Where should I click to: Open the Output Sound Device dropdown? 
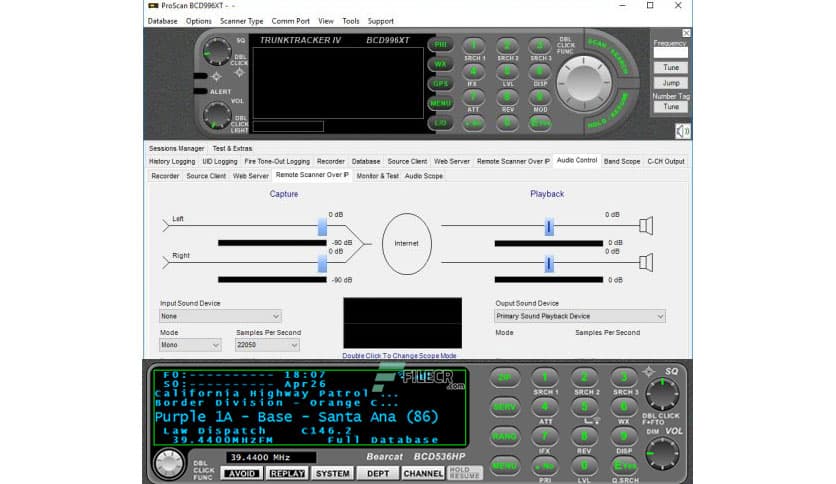(580, 316)
